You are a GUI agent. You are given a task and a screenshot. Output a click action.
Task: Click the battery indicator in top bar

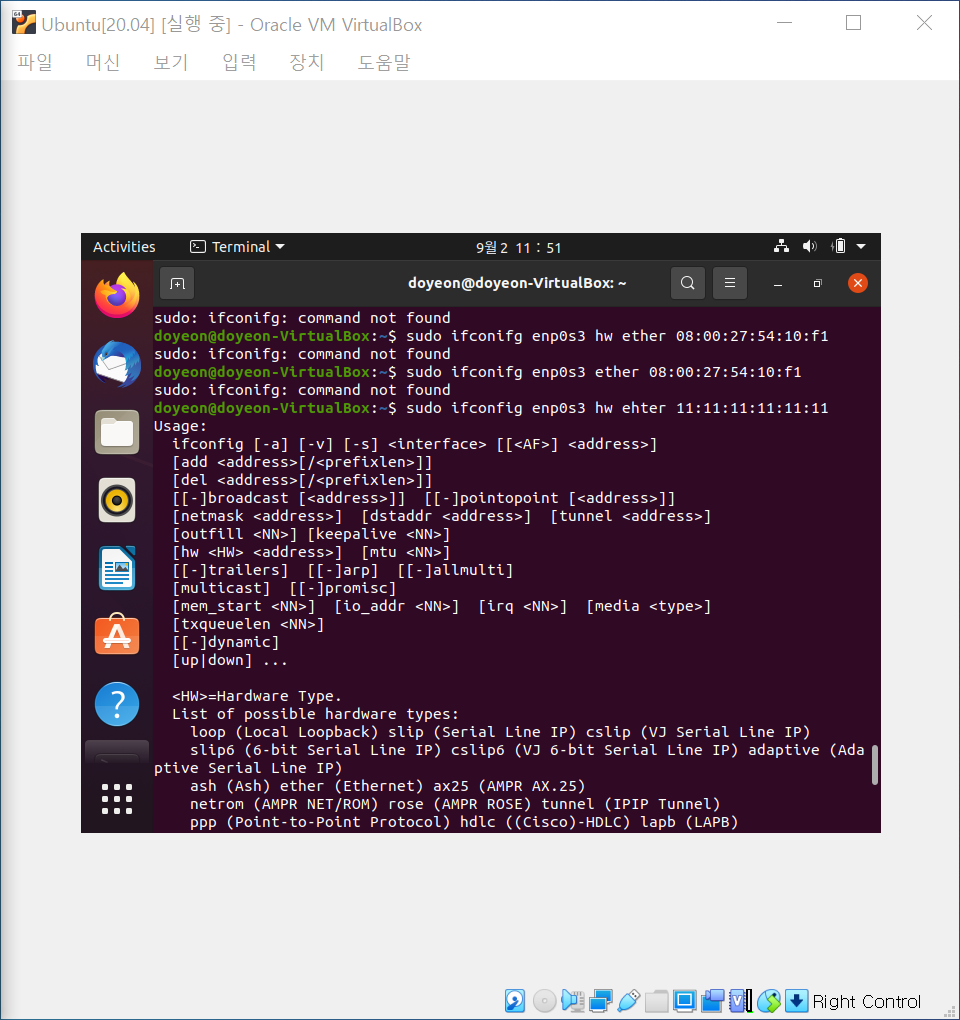[838, 247]
